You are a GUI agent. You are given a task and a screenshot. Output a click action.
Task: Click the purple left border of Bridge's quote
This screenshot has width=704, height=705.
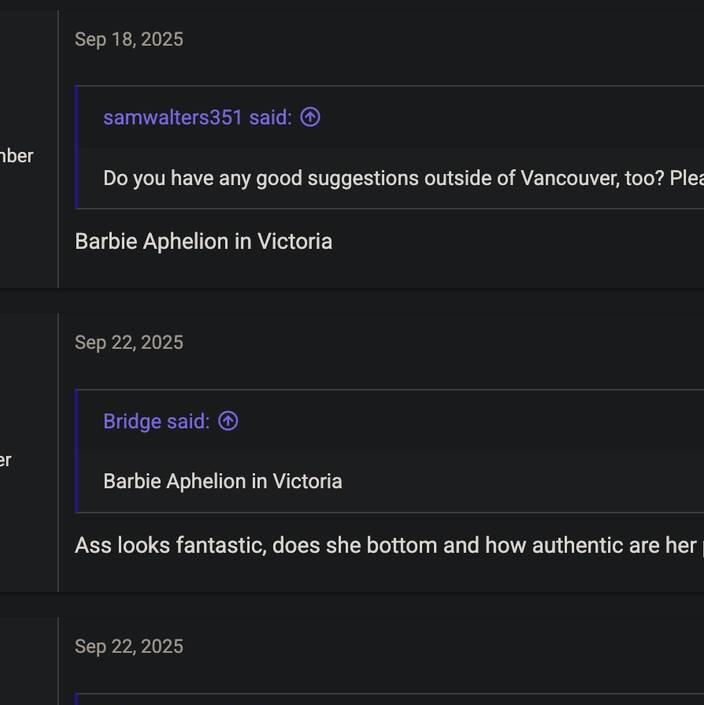pos(77,451)
